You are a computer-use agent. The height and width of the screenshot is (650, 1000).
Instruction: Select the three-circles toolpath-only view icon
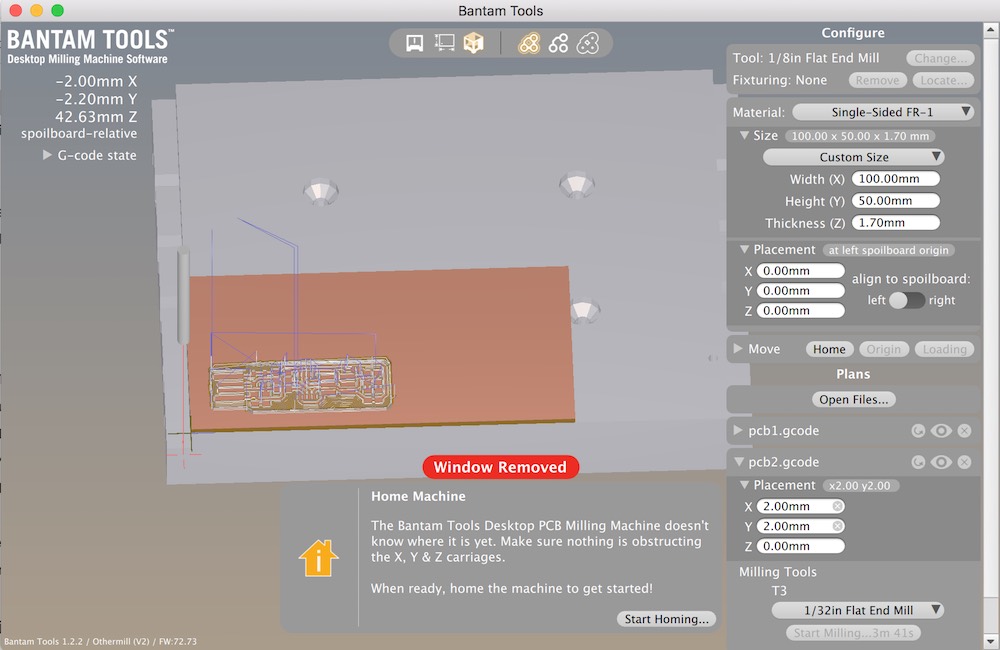pos(558,43)
